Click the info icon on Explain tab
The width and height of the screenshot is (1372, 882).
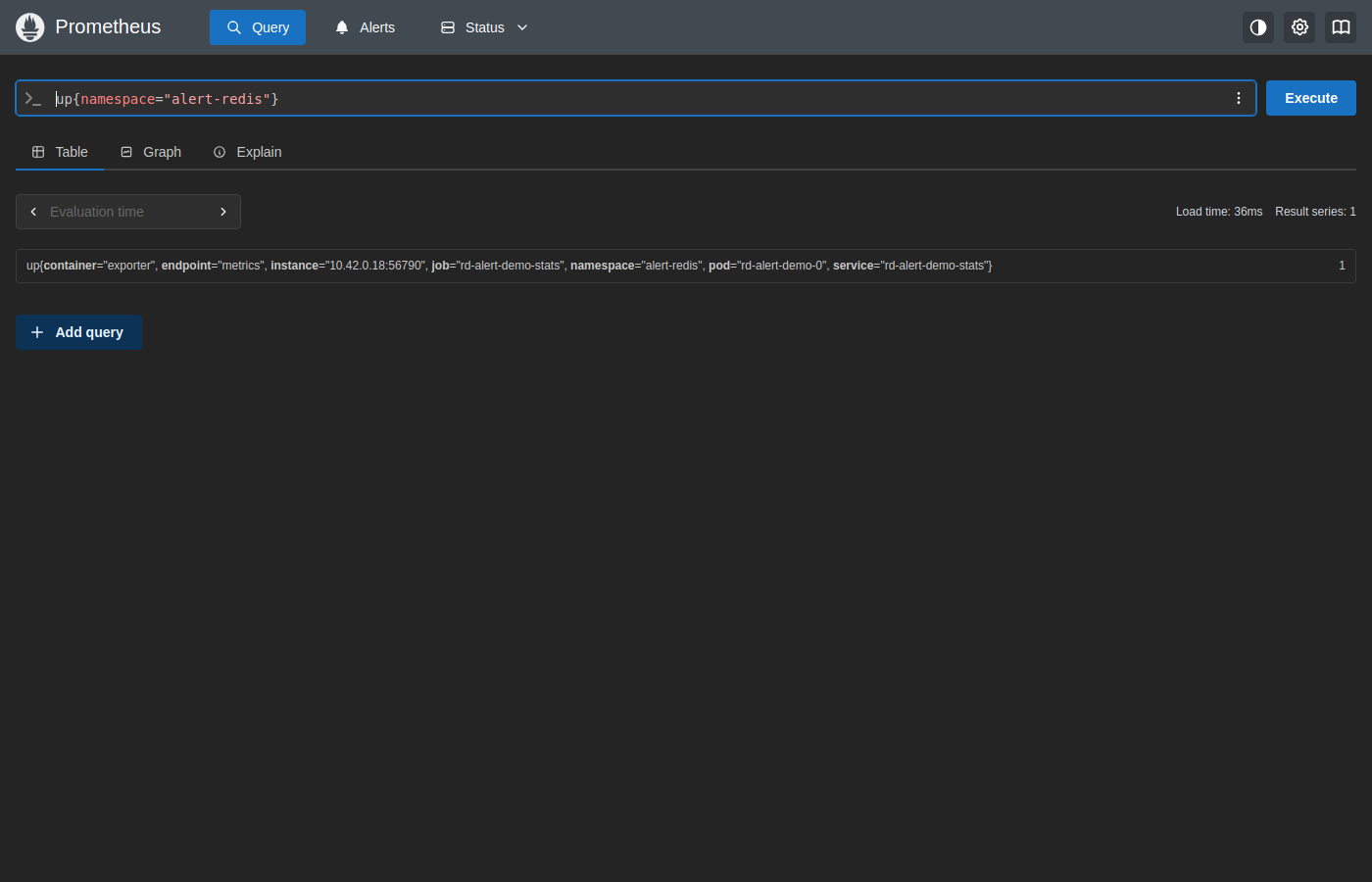pos(220,152)
